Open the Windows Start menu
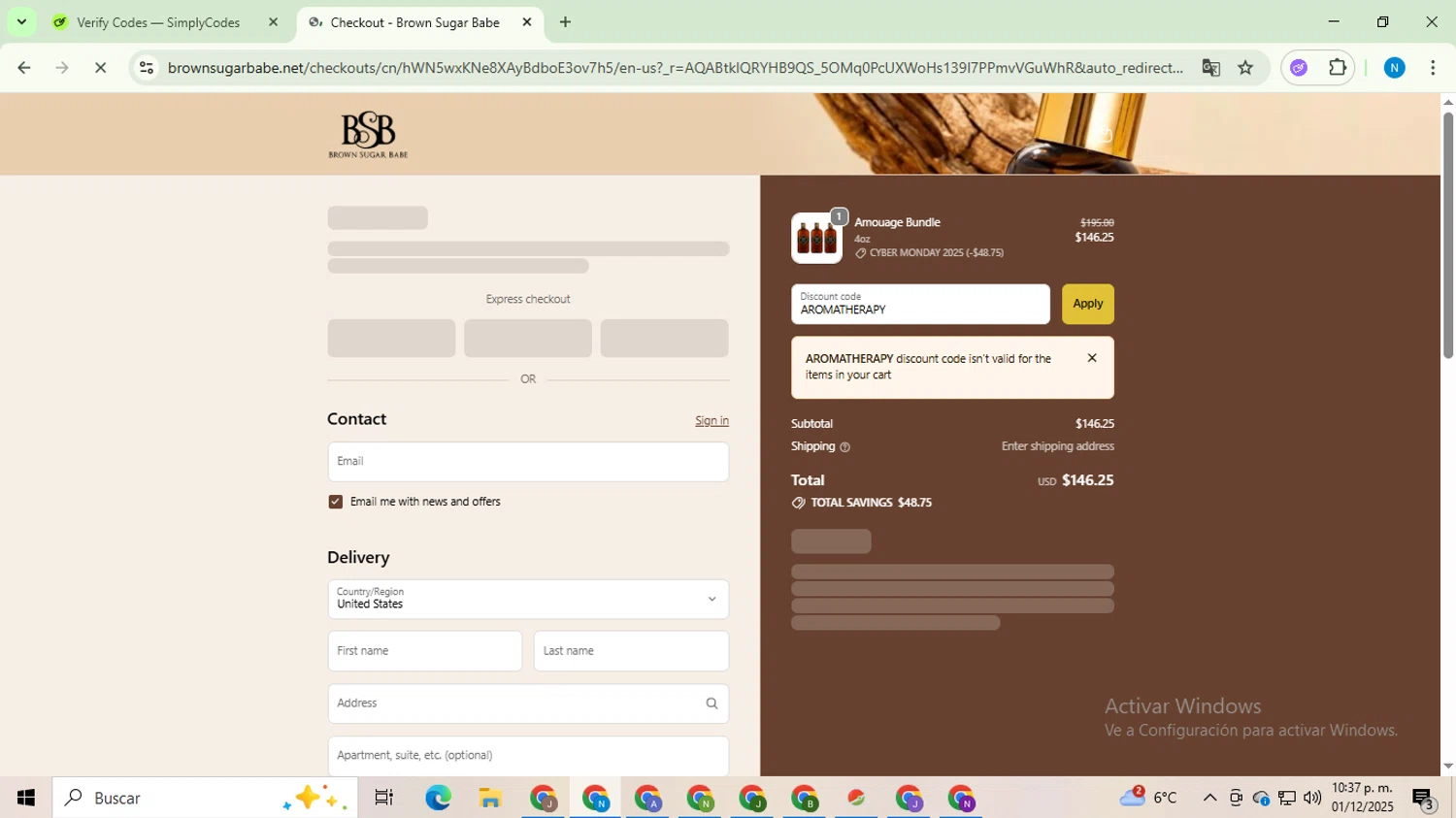Image resolution: width=1456 pixels, height=818 pixels. [x=26, y=798]
